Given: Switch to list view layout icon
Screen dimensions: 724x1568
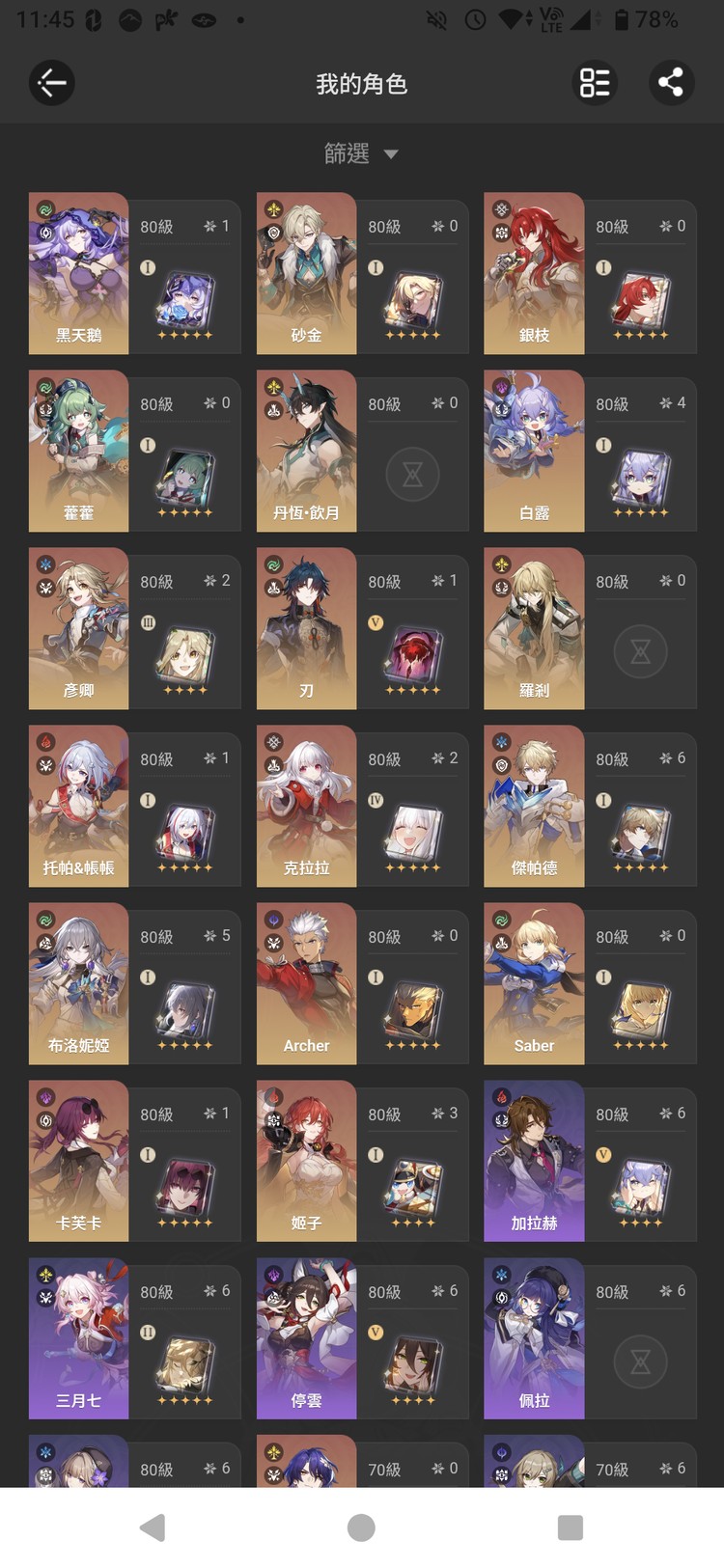Looking at the screenshot, I should (x=595, y=83).
